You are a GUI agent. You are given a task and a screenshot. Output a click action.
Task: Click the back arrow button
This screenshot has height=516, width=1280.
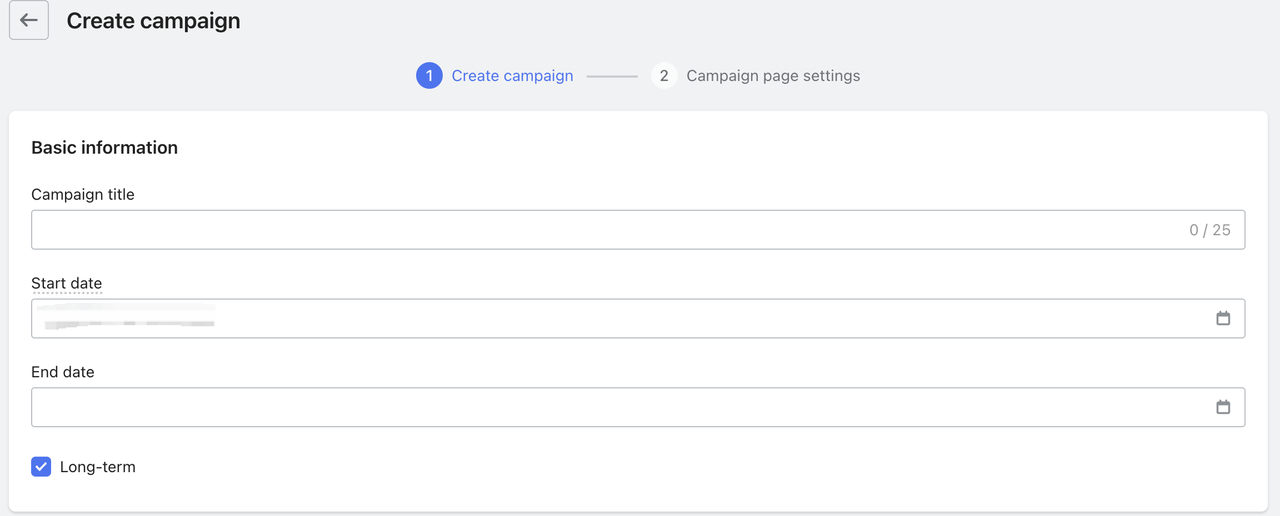(x=29, y=21)
